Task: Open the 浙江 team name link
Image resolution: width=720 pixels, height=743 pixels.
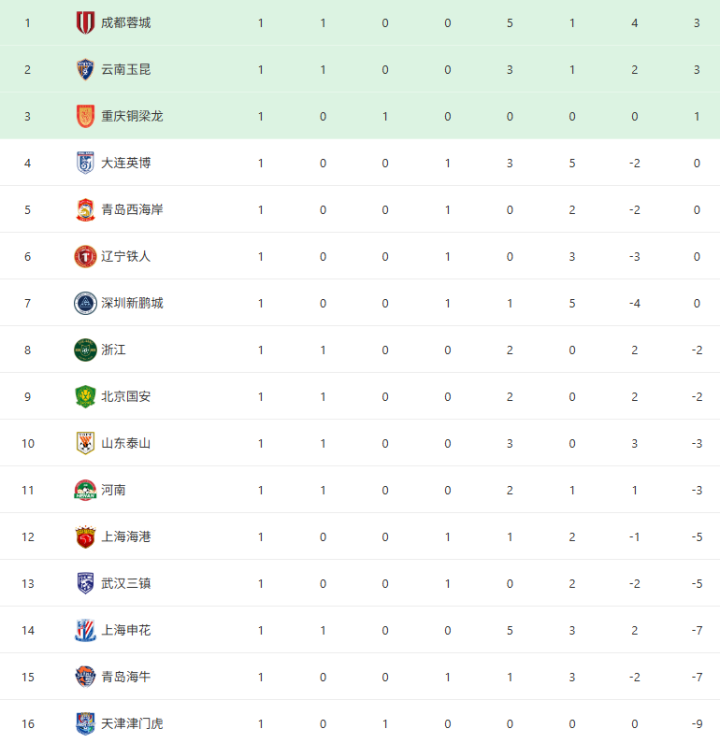Action: point(114,350)
